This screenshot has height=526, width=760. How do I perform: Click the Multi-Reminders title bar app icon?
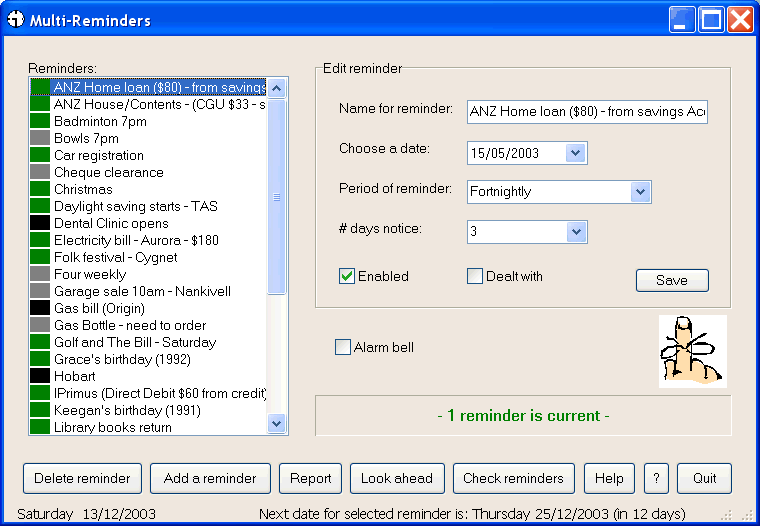[16, 20]
